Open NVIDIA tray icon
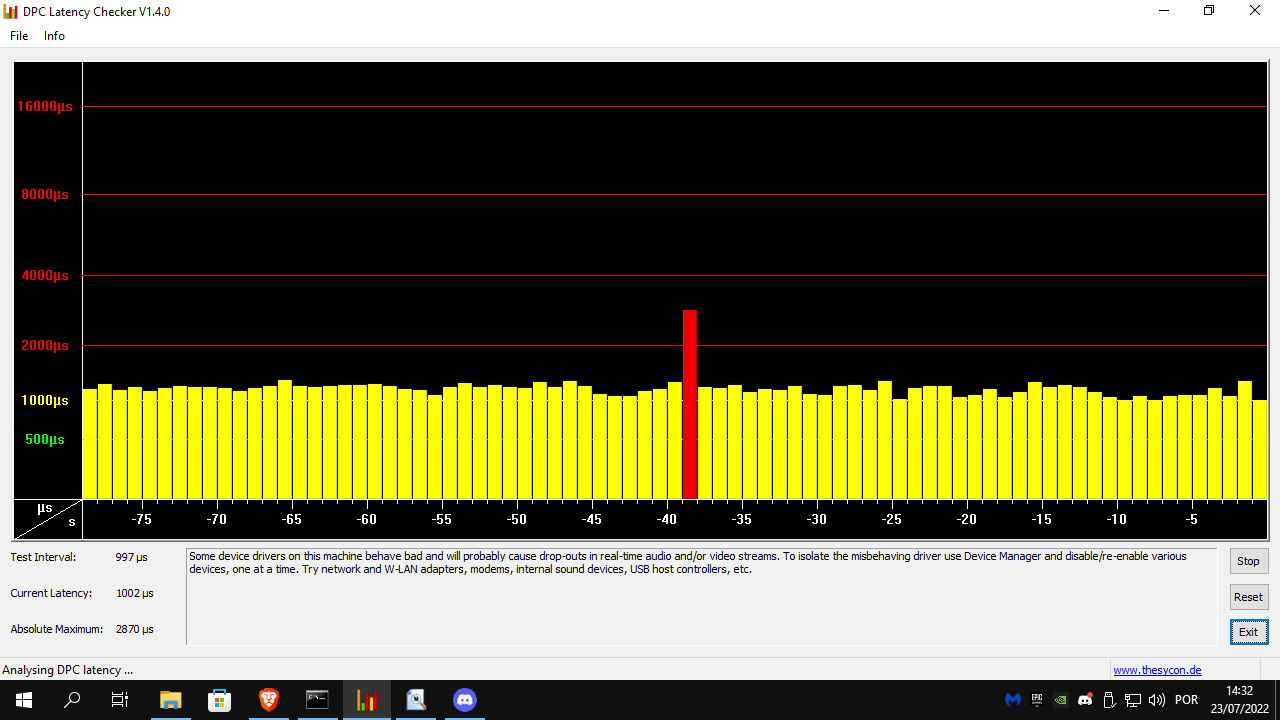 tap(1061, 700)
